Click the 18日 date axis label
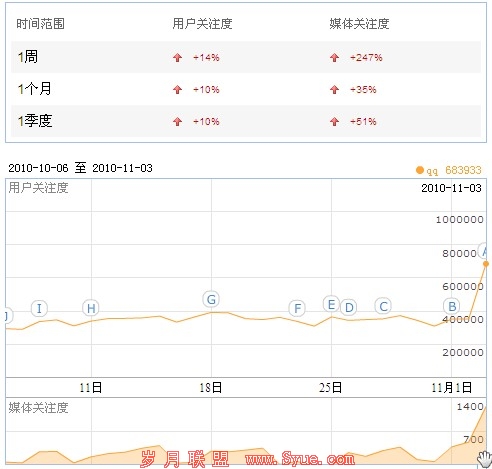The height and width of the screenshot is (469, 492). point(211,387)
